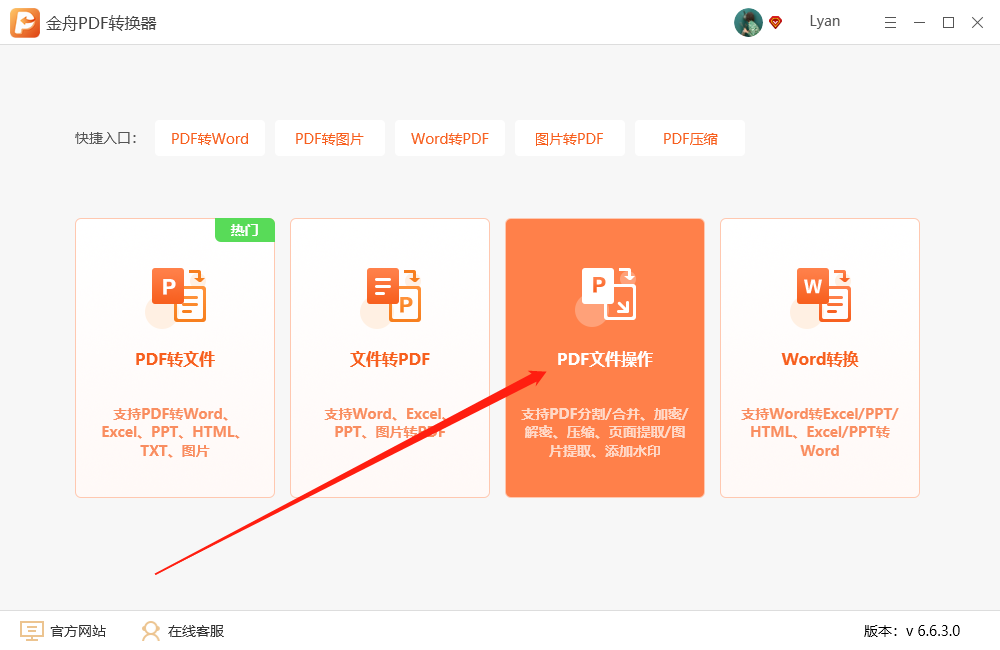The image size is (1000, 650).
Task: Choose the PDF转图片 quick entry
Action: tap(329, 138)
